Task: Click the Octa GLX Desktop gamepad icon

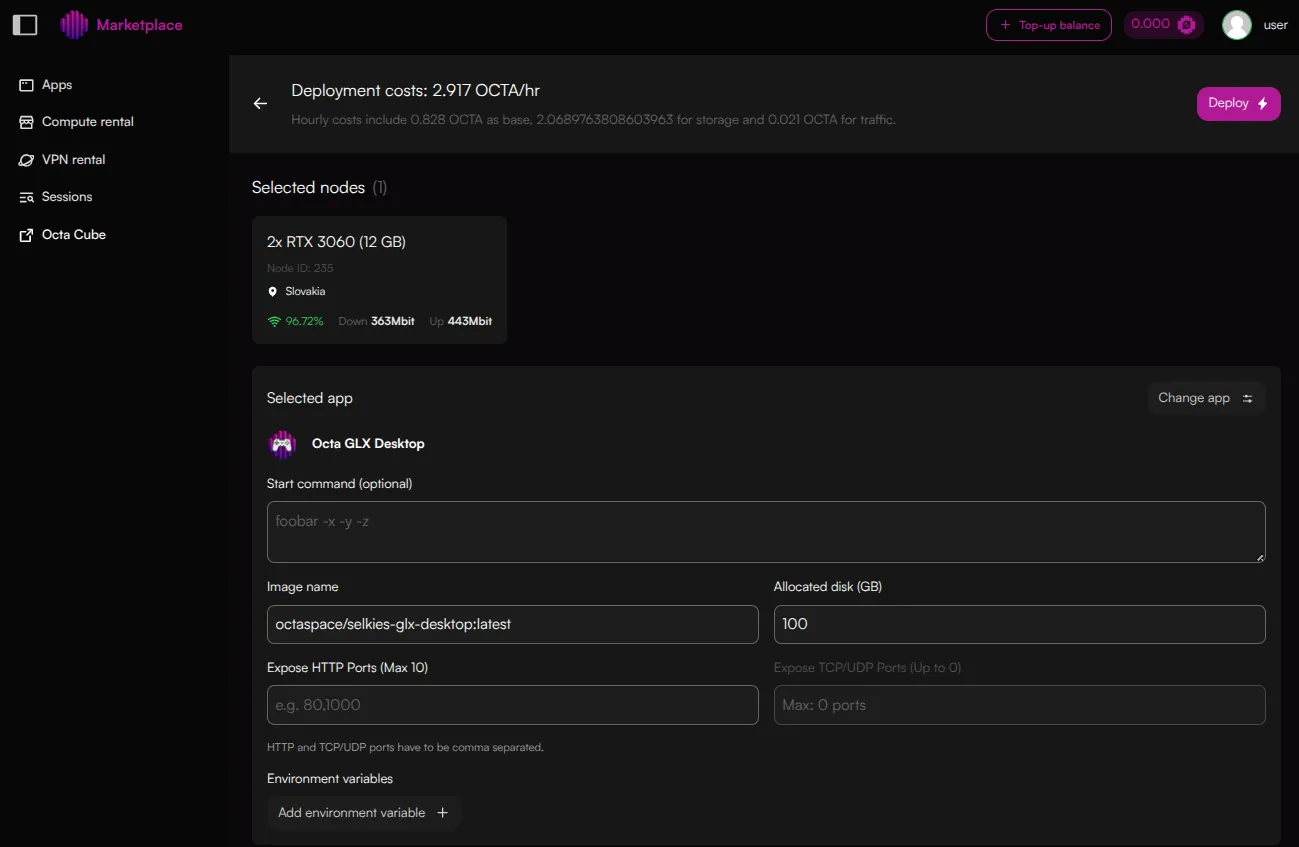Action: 282,444
